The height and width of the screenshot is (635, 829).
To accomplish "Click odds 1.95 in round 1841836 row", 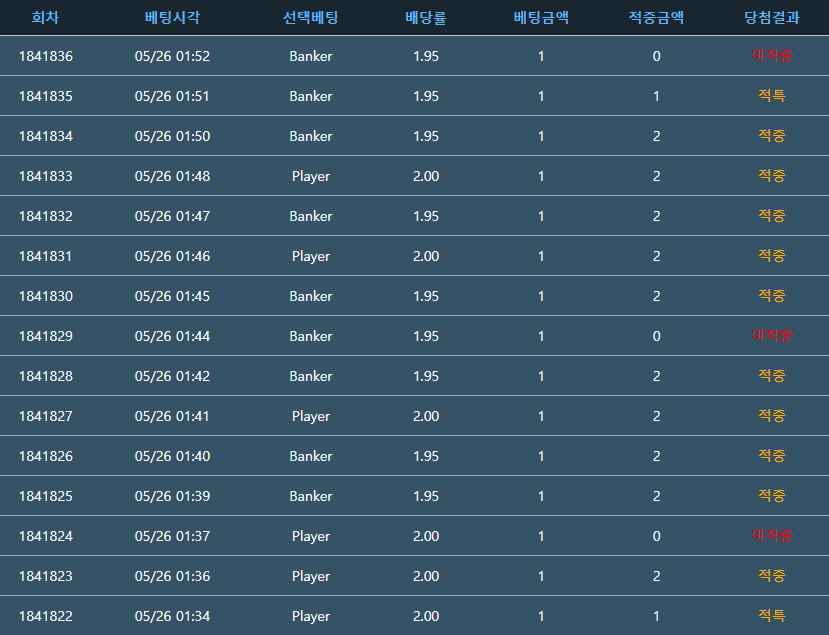I will 426,56.
